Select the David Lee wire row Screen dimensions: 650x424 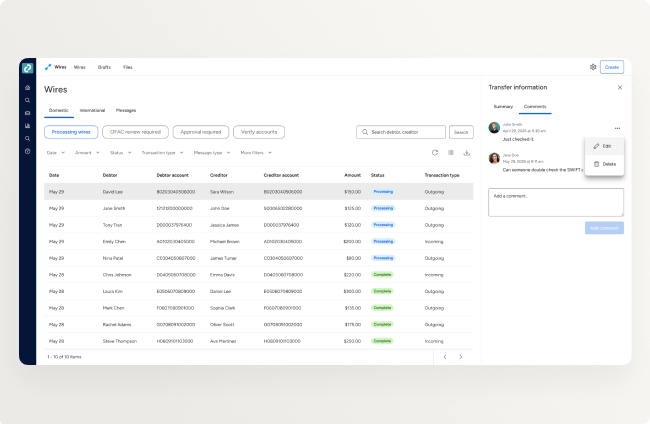pos(259,192)
